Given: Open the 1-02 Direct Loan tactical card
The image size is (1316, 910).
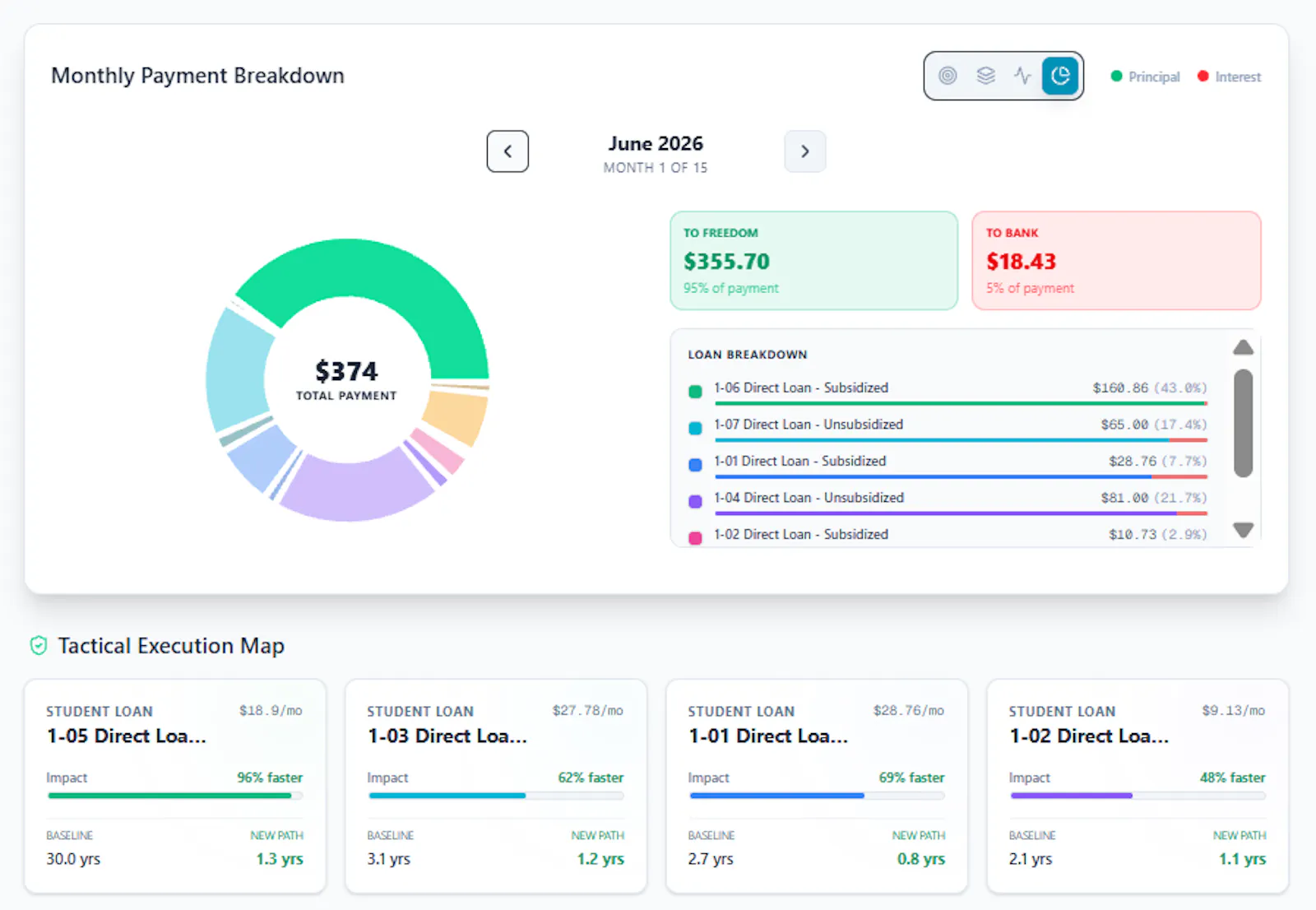Looking at the screenshot, I should click(x=1138, y=786).
